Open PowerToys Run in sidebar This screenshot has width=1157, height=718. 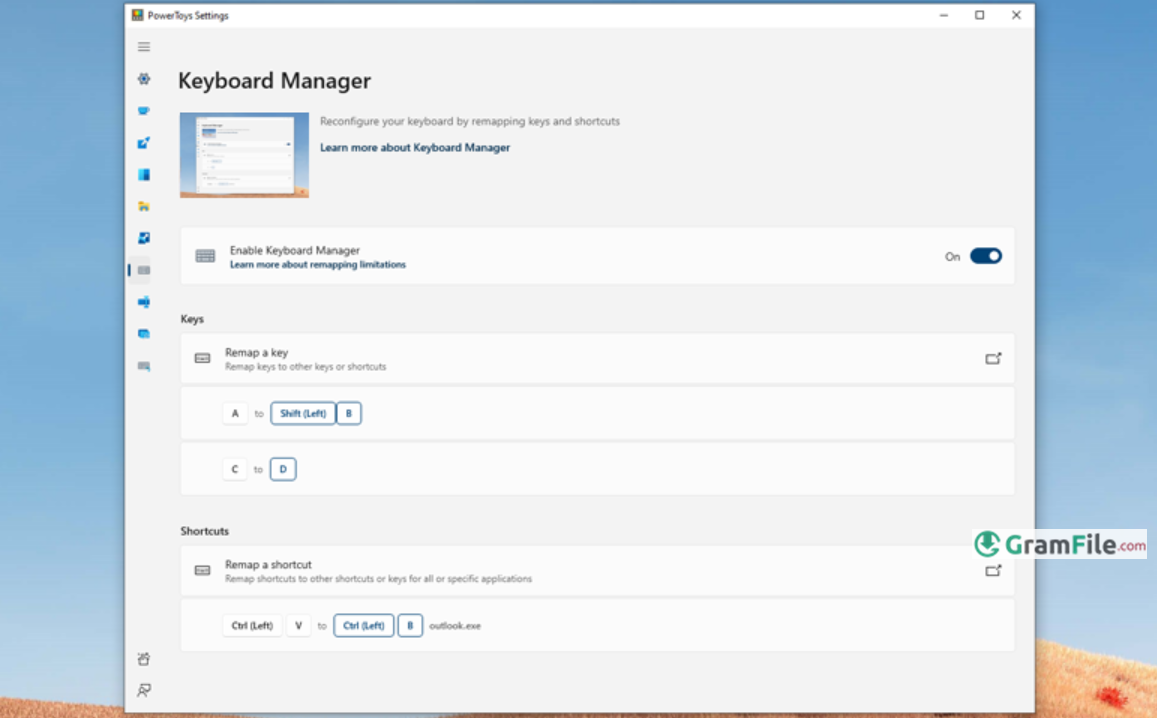tap(144, 334)
